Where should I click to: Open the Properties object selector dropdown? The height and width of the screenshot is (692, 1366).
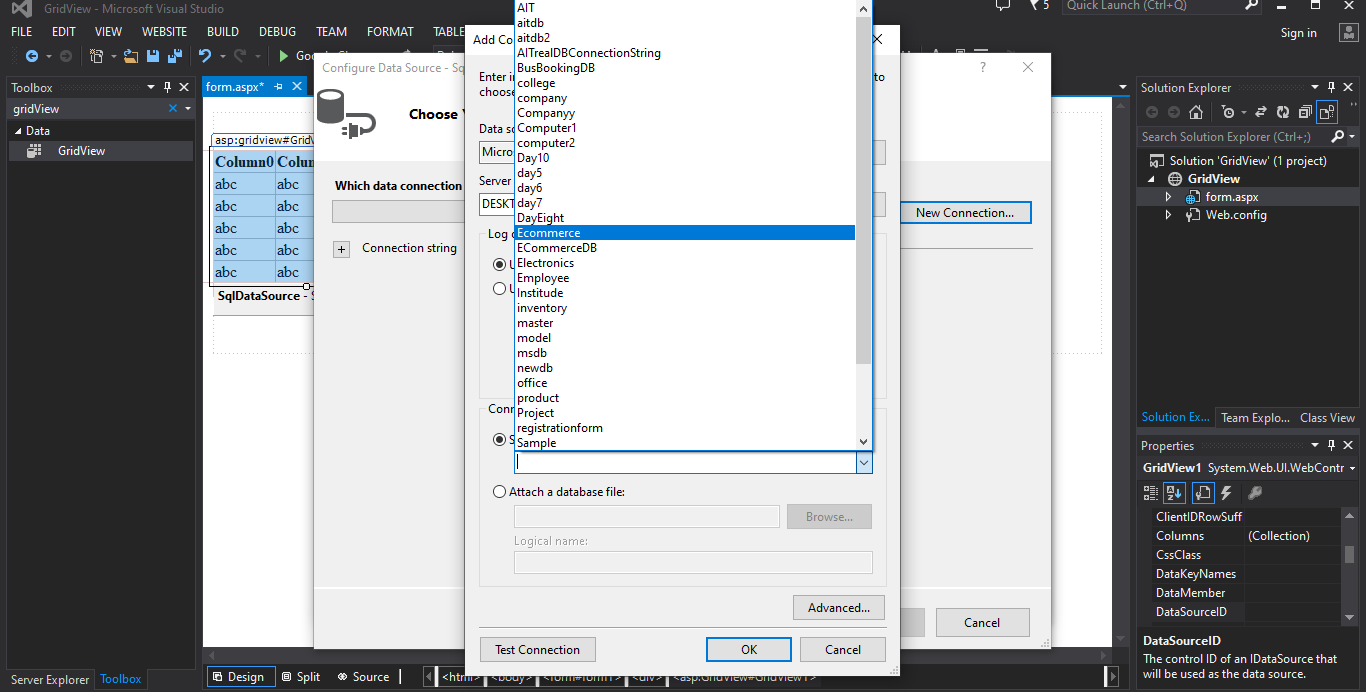pyautogui.click(x=1351, y=468)
